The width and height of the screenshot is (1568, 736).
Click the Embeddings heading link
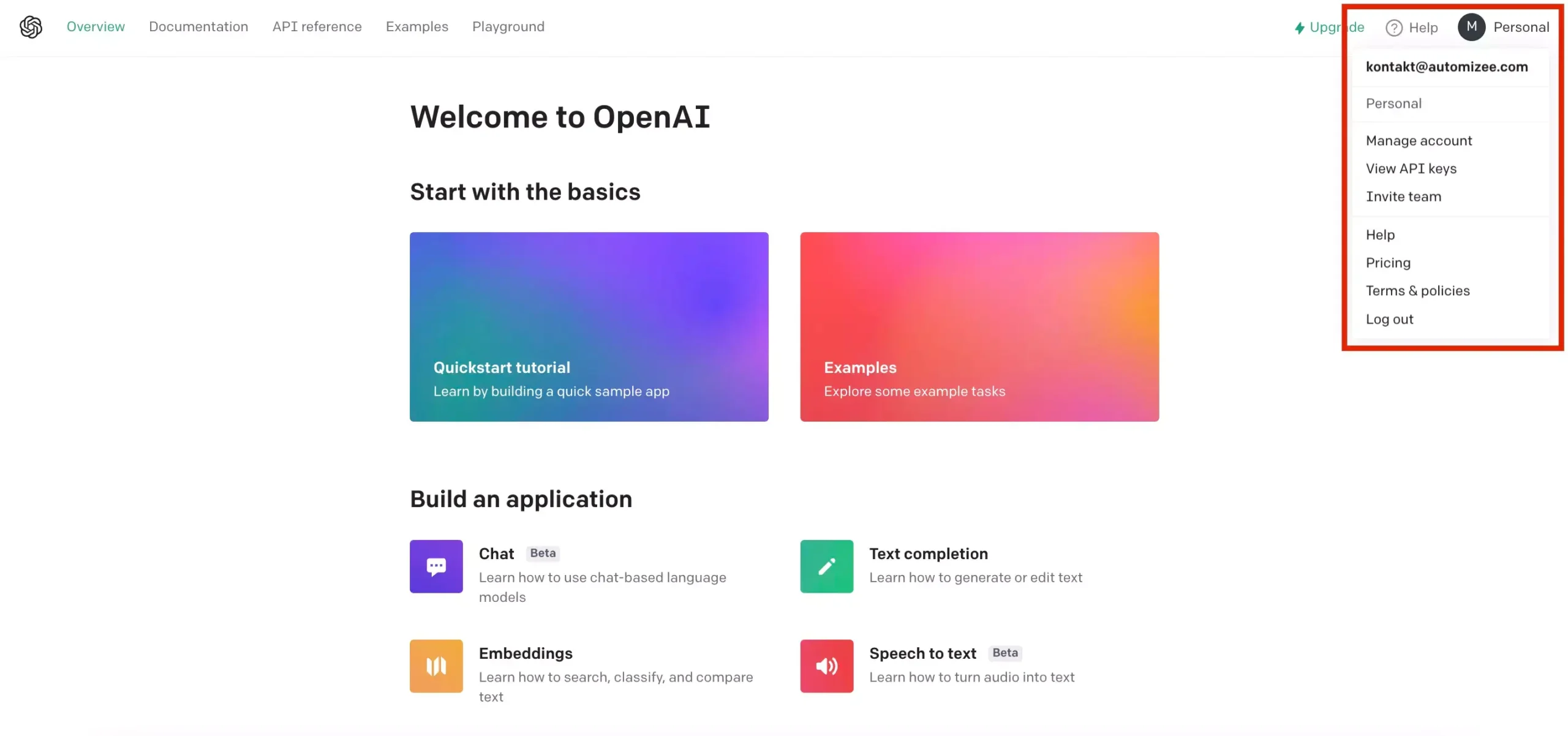point(526,653)
